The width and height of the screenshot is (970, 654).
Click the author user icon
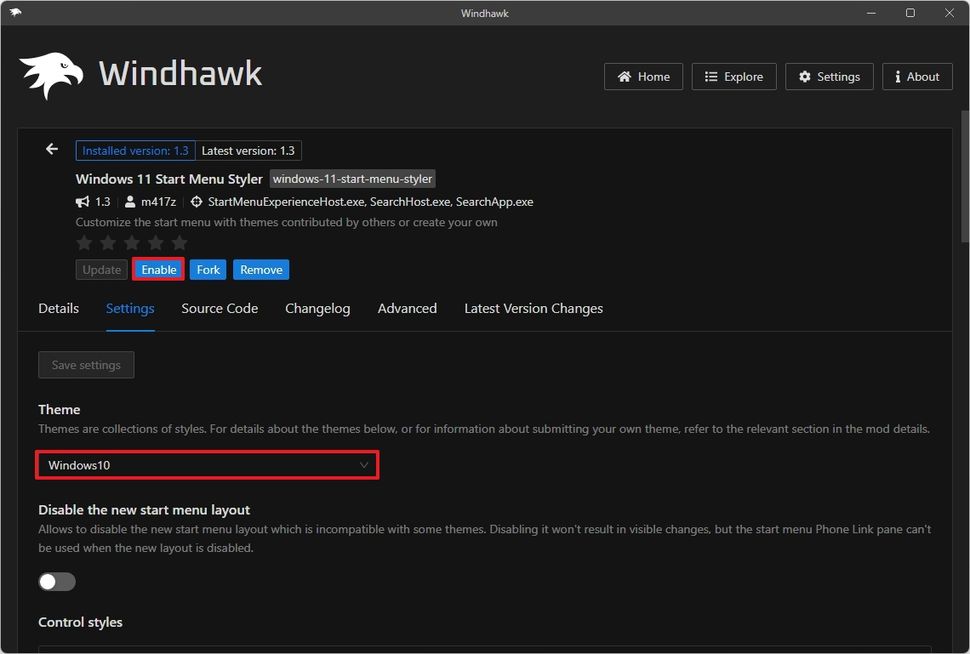pyautogui.click(x=130, y=202)
